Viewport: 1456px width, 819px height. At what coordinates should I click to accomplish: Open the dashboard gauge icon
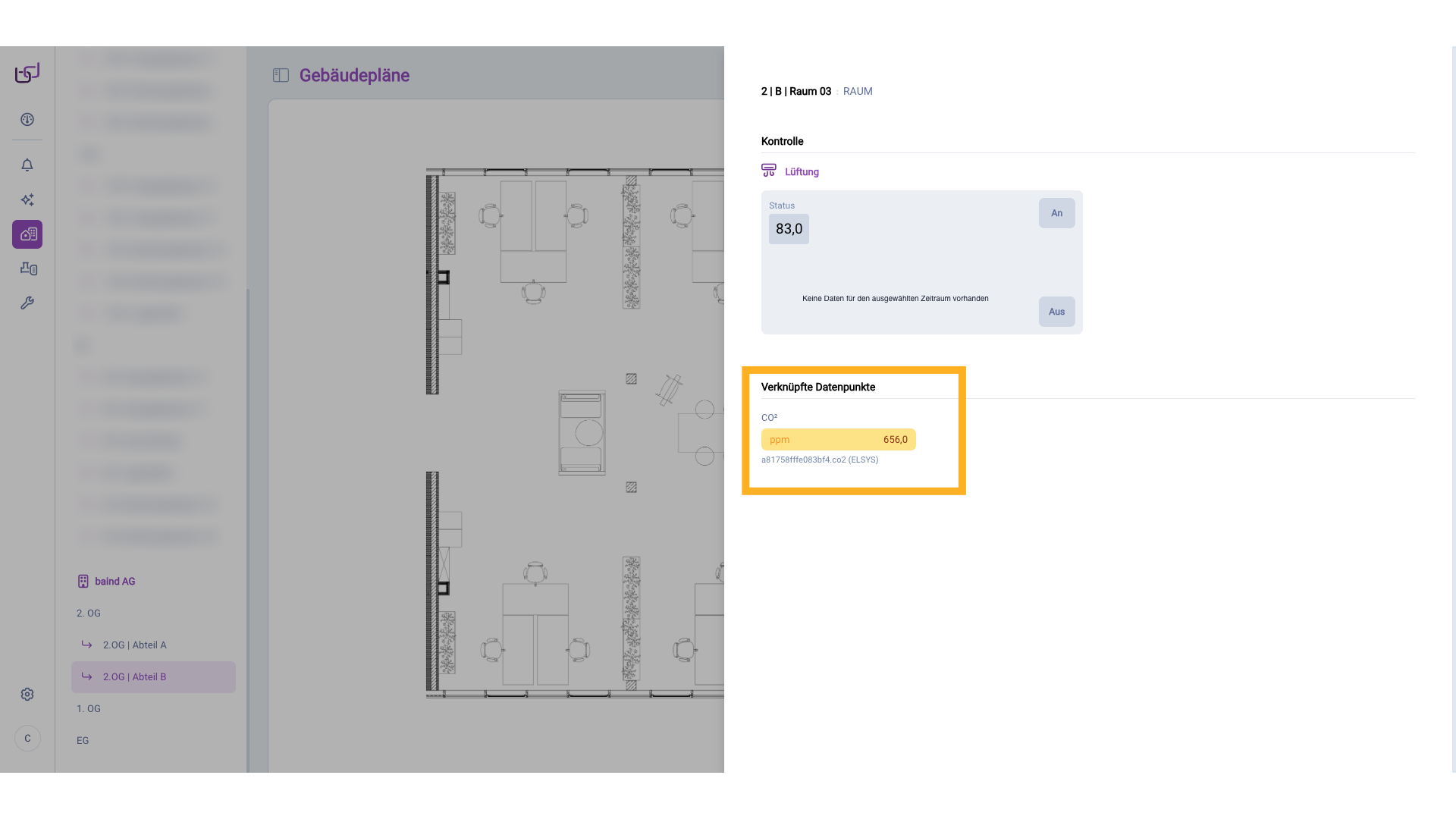click(x=27, y=120)
